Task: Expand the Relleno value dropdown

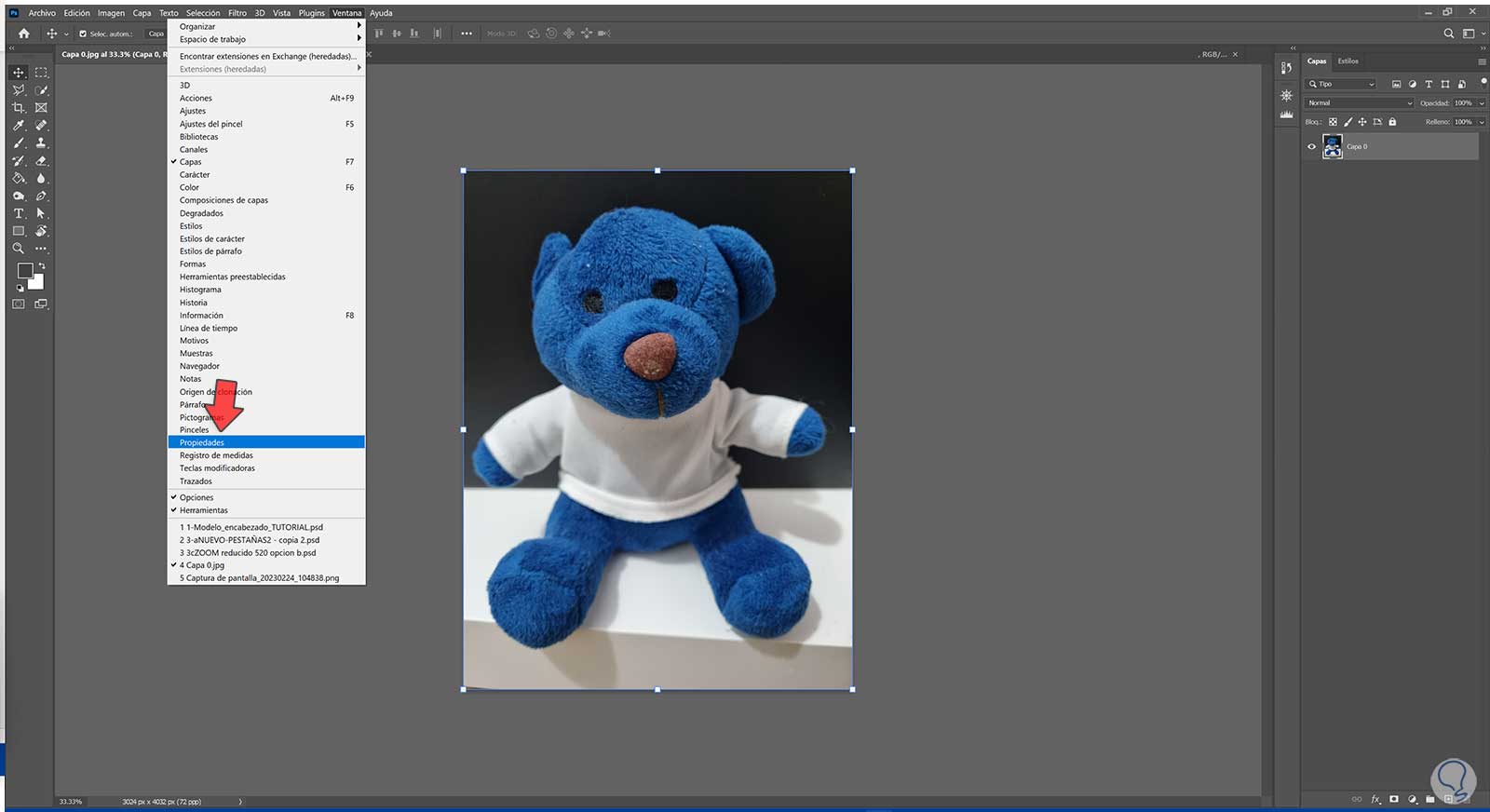Action: [1482, 122]
